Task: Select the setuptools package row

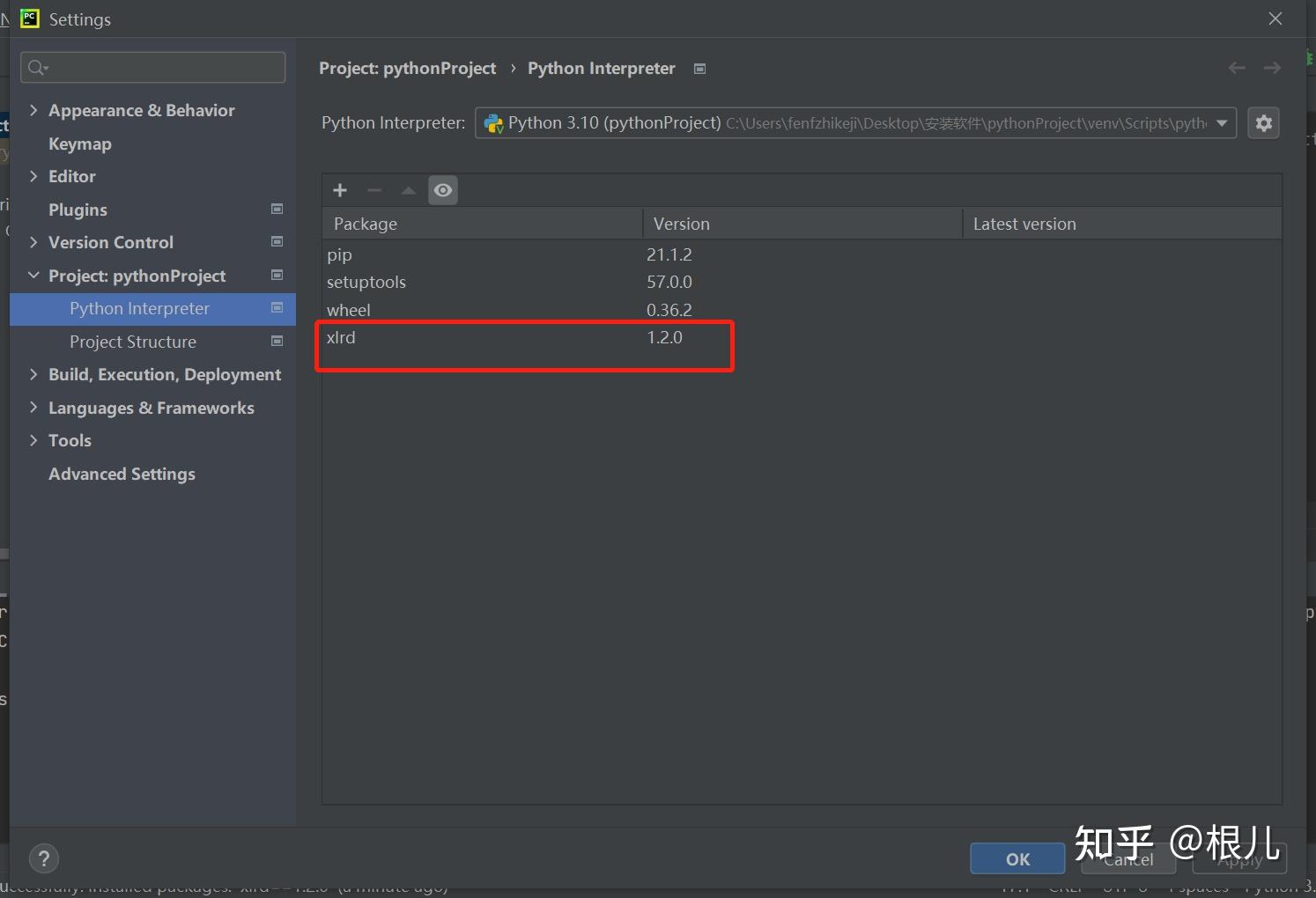Action: [802, 282]
